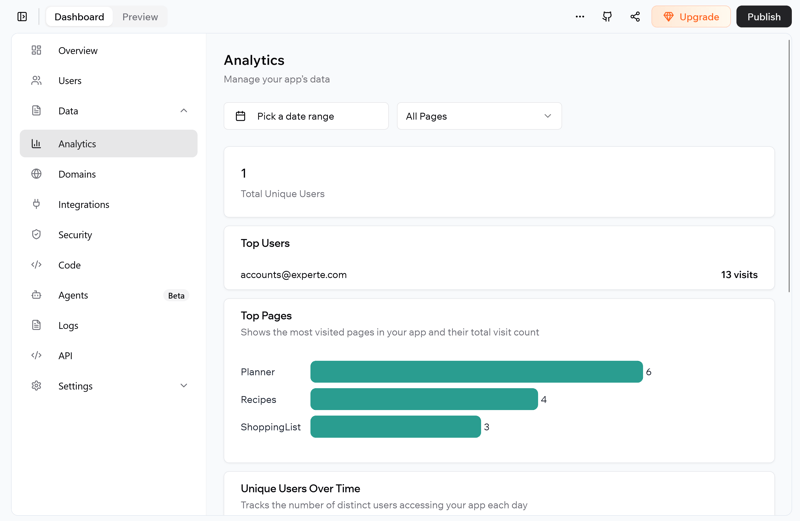Open the All Pages dropdown

[479, 116]
